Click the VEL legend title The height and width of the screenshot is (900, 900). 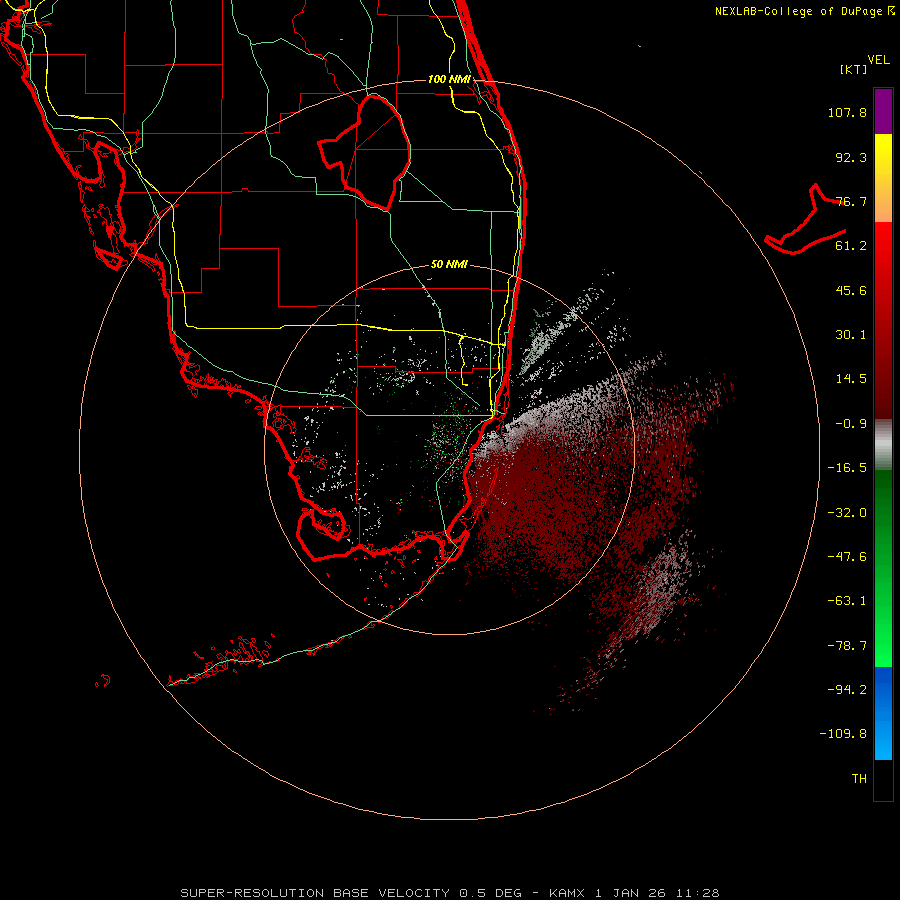(x=878, y=59)
